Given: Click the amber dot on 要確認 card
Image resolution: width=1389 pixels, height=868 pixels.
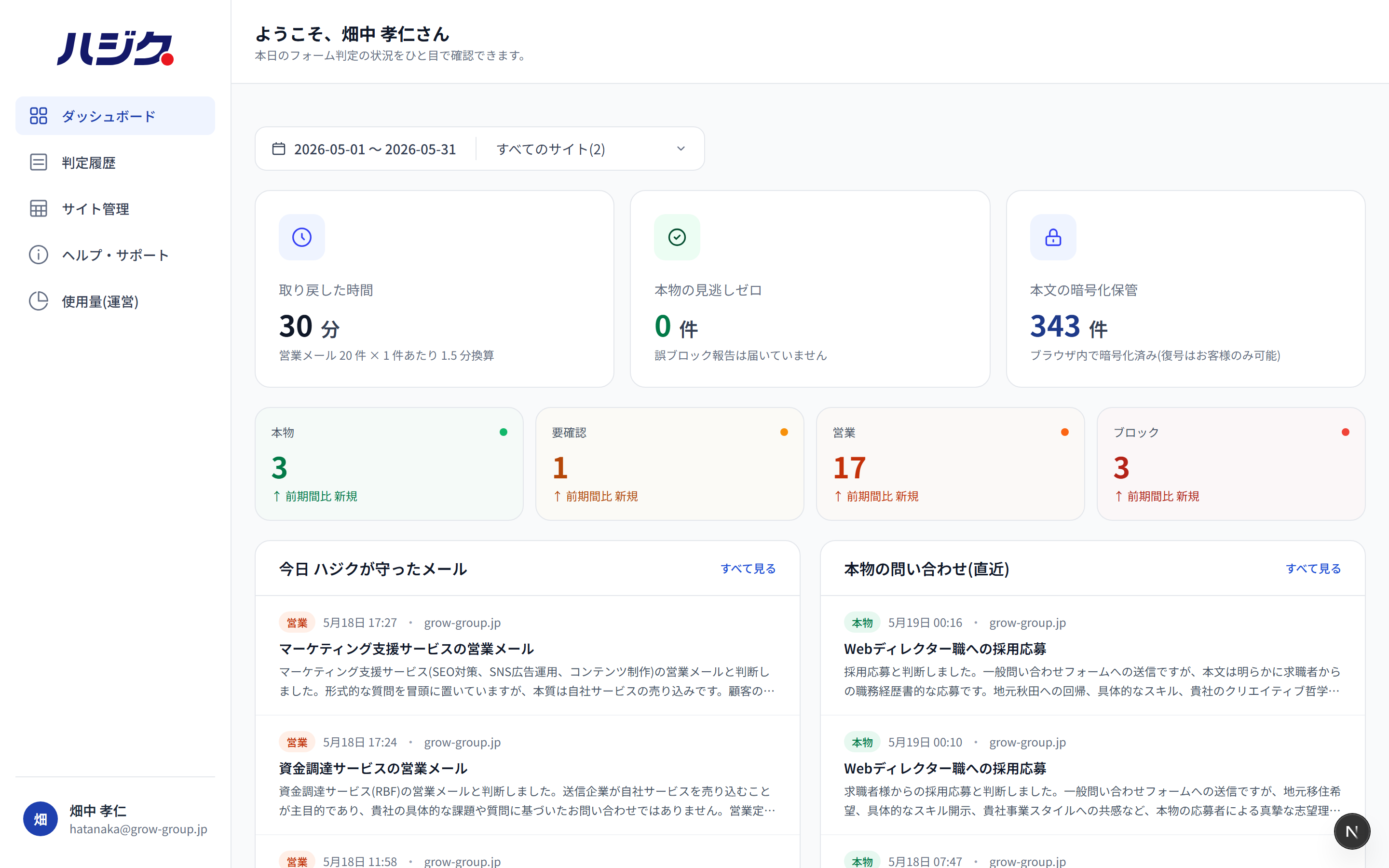Looking at the screenshot, I should point(784,432).
